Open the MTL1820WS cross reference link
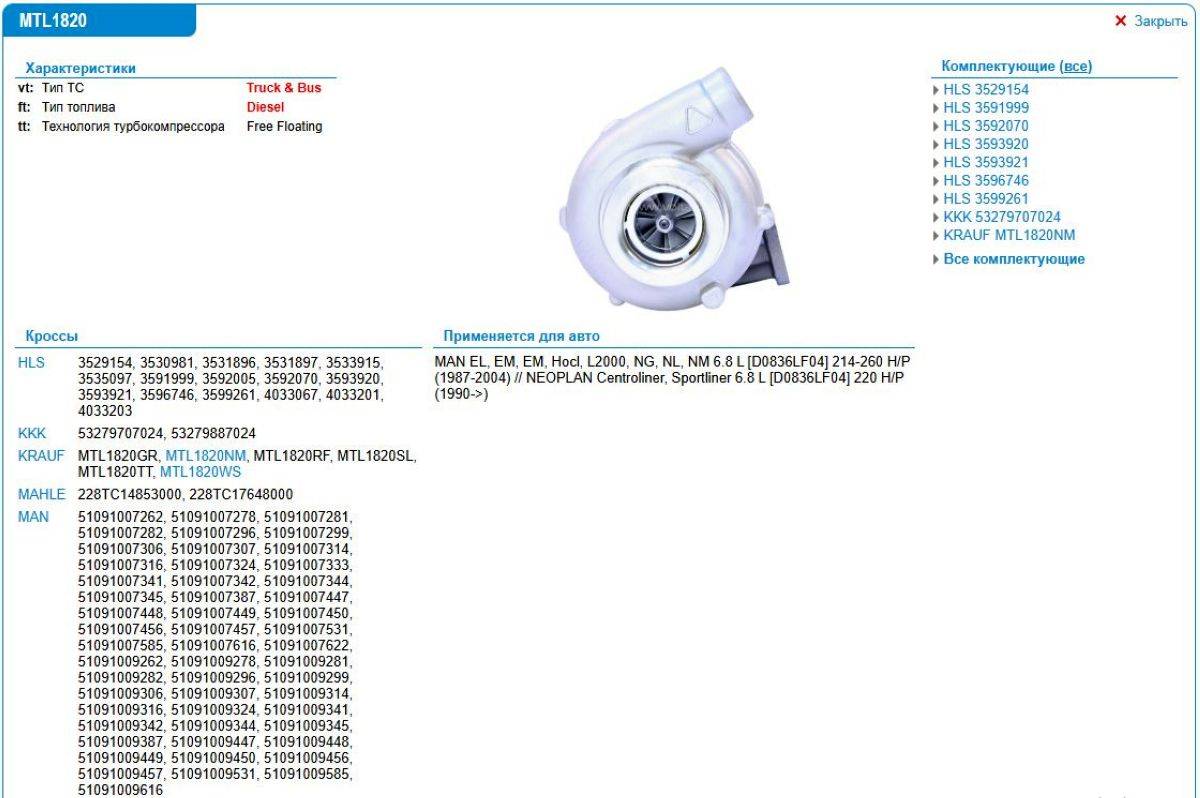Screen dimensions: 1200x798 click(x=200, y=471)
